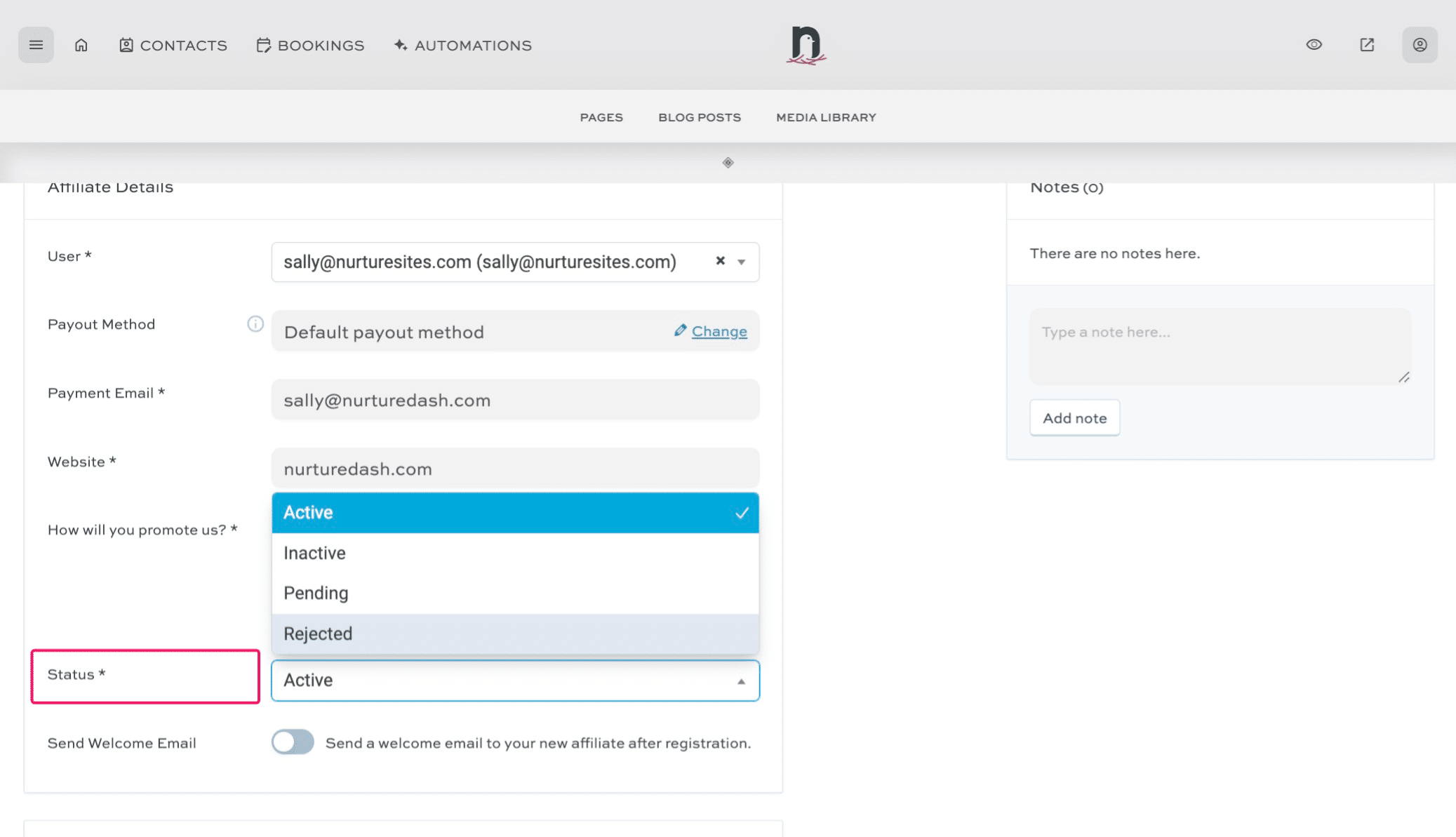The width and height of the screenshot is (1456, 837).
Task: Click the Change payout method link
Action: coord(719,331)
